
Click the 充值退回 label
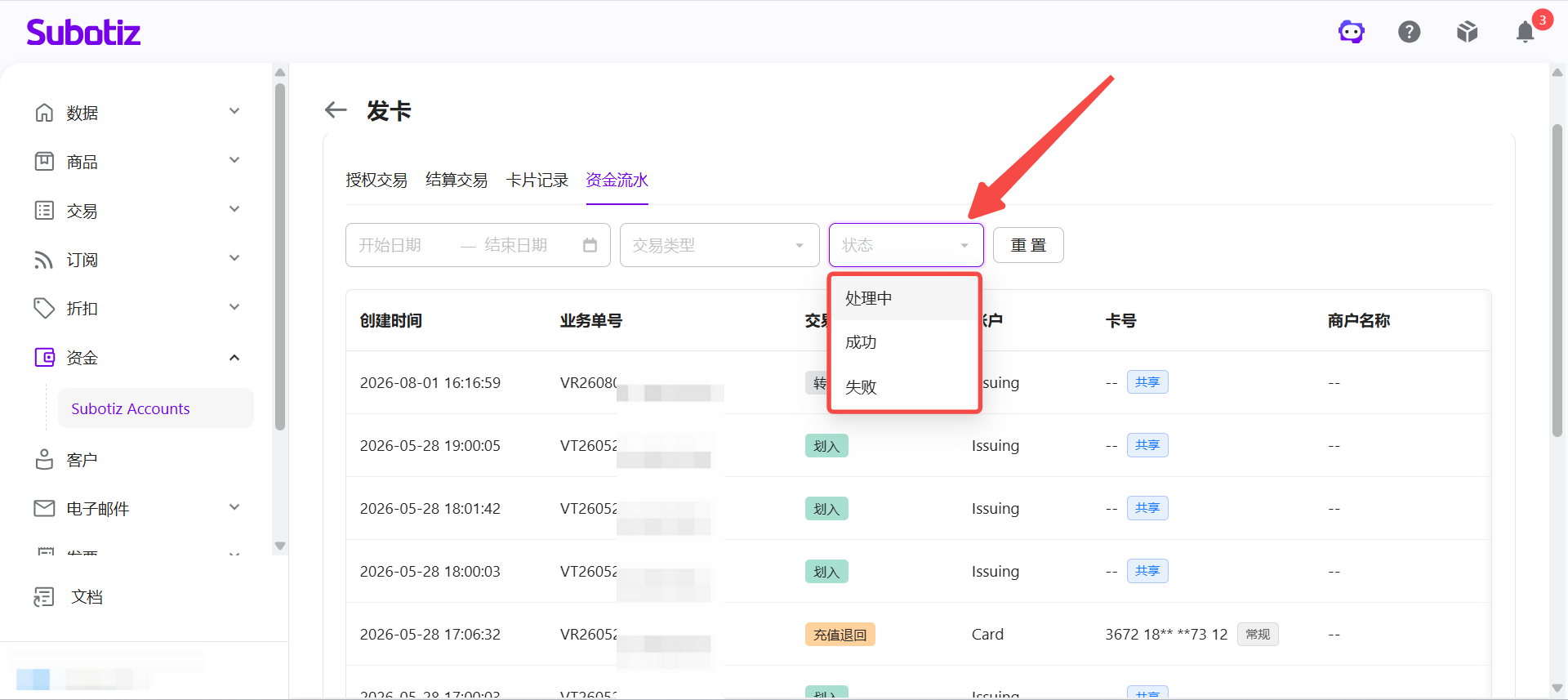(840, 635)
